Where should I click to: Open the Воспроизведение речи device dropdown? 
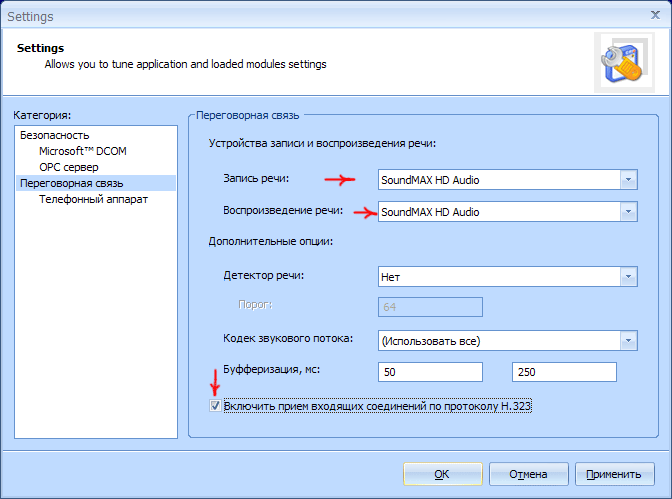(x=627, y=212)
